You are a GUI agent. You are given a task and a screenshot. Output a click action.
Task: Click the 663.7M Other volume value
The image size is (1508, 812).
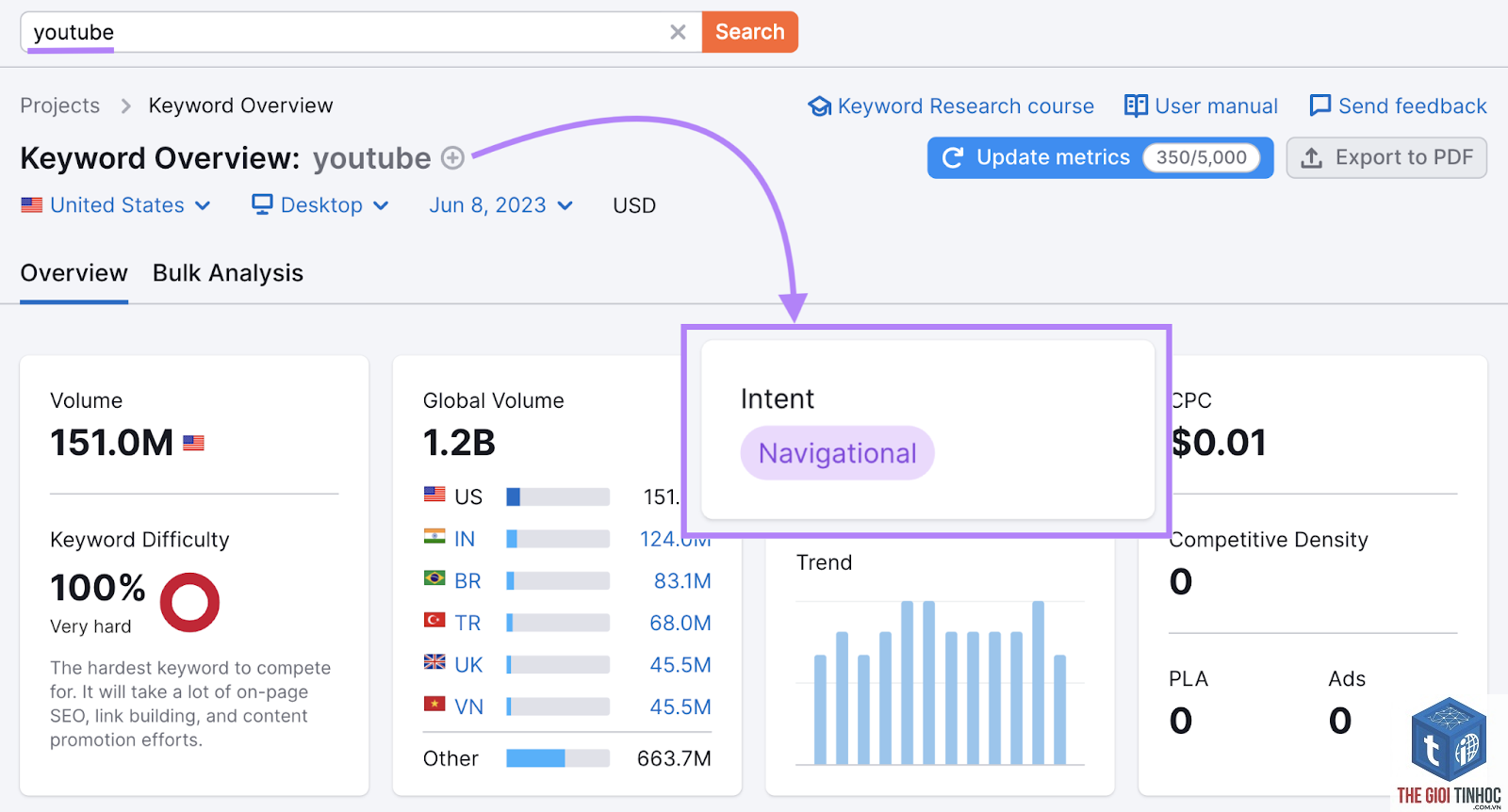pos(674,758)
